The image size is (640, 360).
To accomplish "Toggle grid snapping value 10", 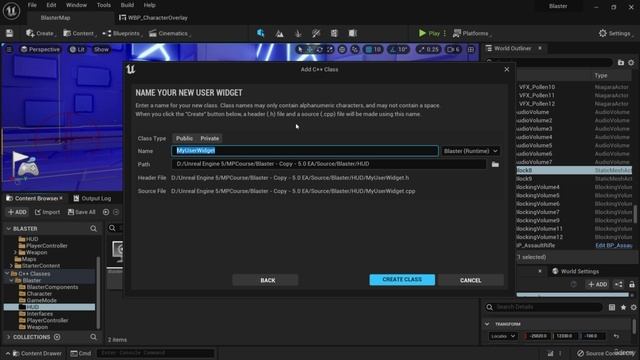I will point(373,49).
